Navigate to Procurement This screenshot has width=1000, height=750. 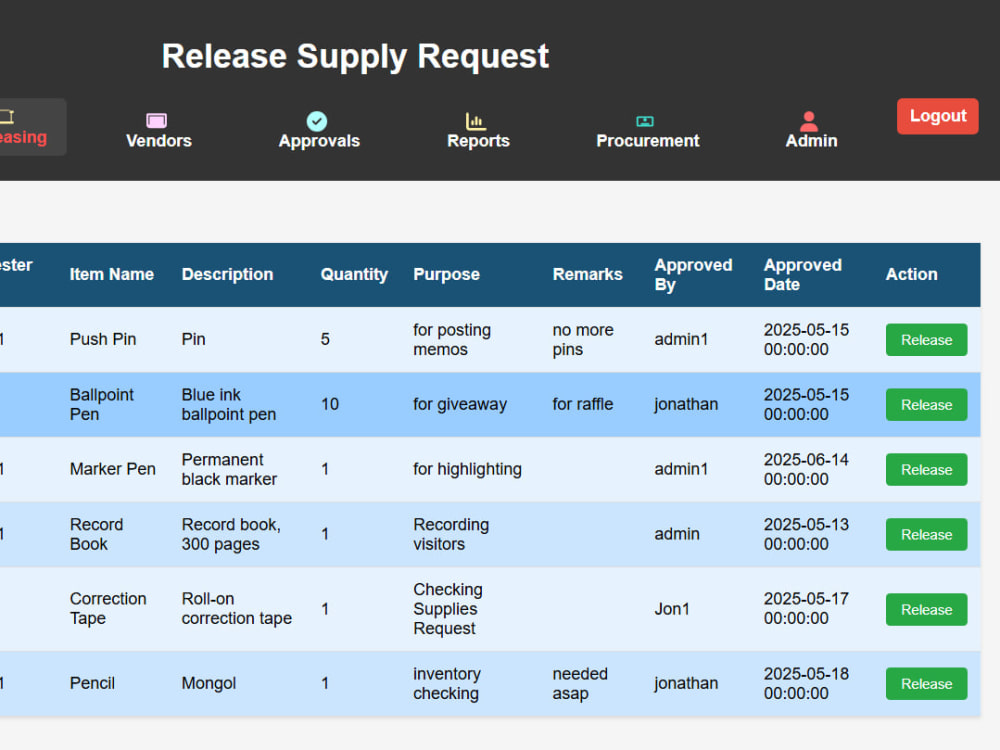pos(647,141)
